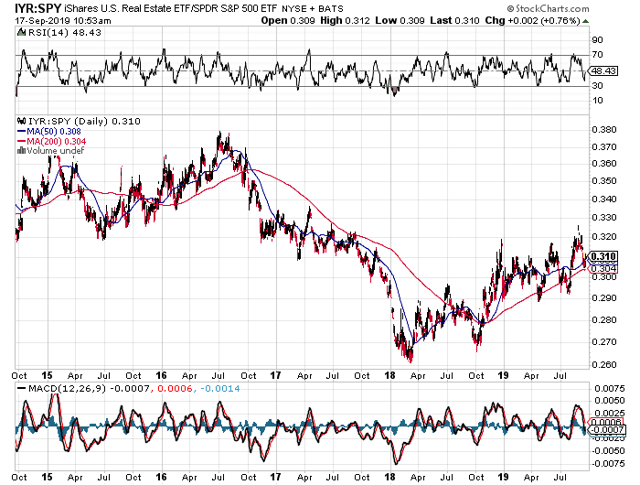Click year label 19 under the price panel
Image resolution: width=640 pixels, height=485 pixels.
click(503, 375)
